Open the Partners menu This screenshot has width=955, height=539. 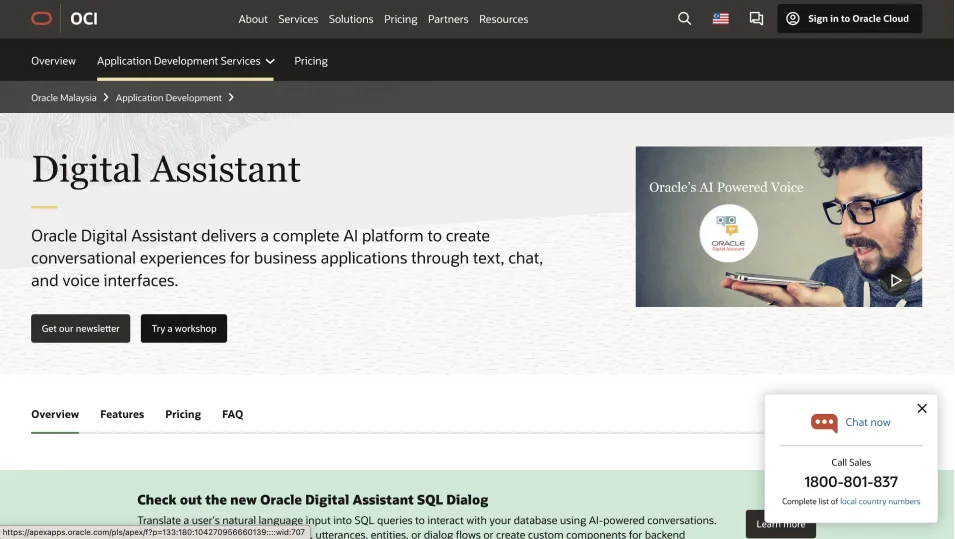point(448,19)
